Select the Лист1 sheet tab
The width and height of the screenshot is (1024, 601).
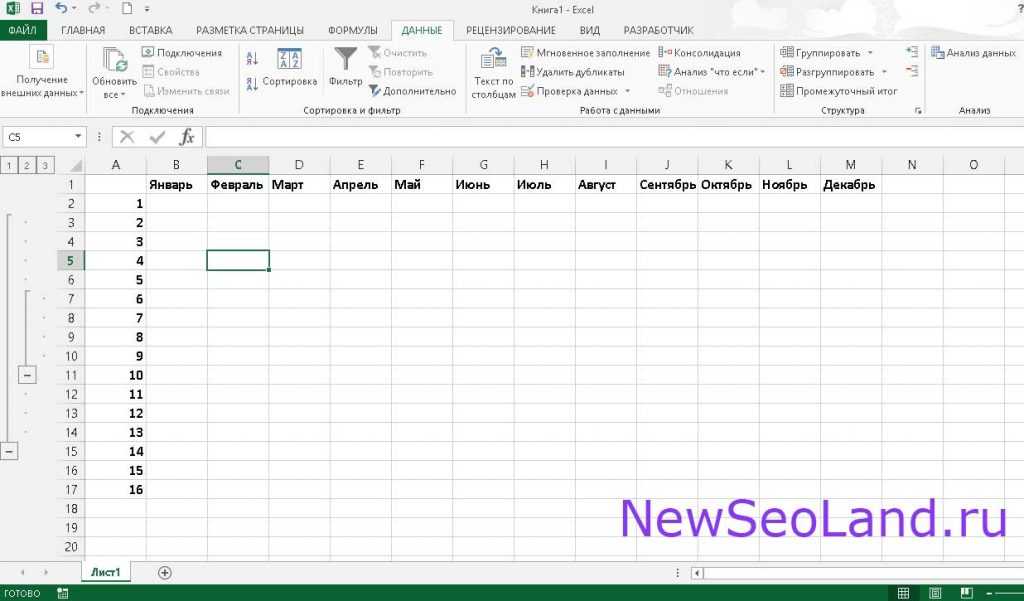[x=106, y=572]
